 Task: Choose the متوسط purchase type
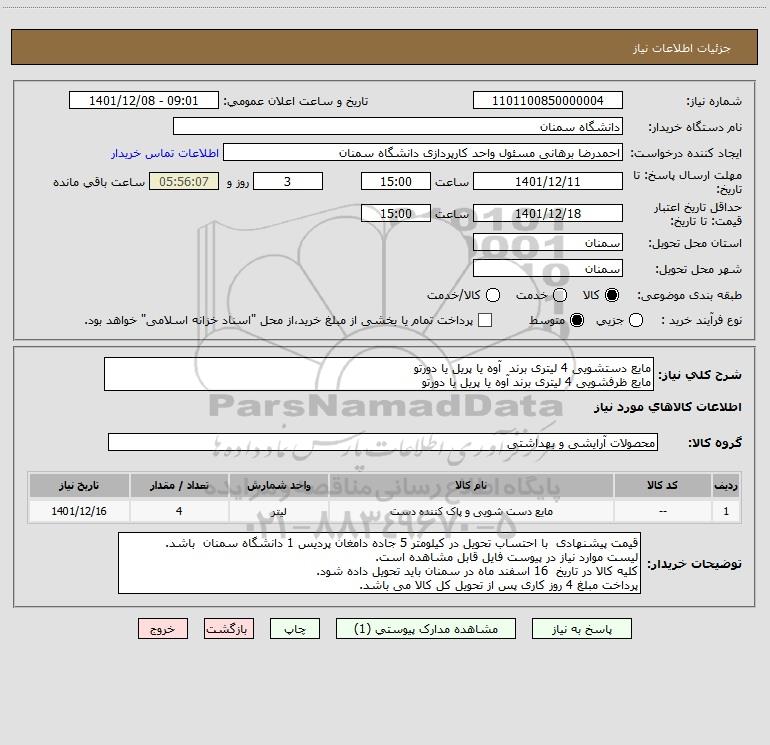(577, 320)
